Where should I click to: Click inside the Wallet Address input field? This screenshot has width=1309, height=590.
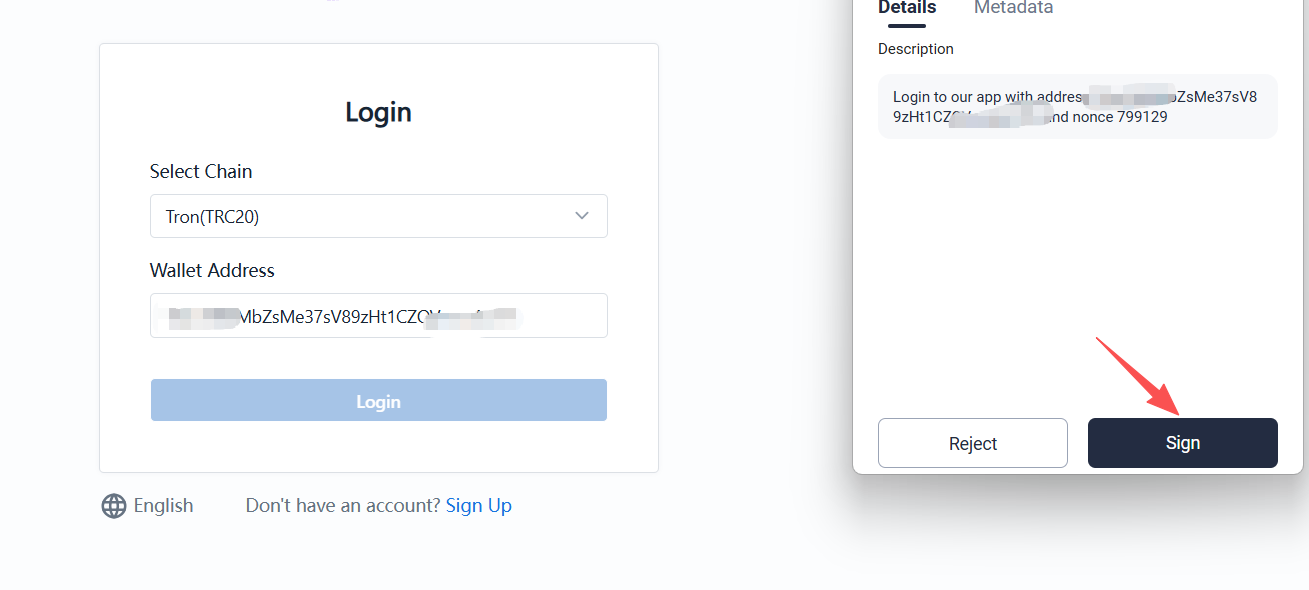(378, 315)
